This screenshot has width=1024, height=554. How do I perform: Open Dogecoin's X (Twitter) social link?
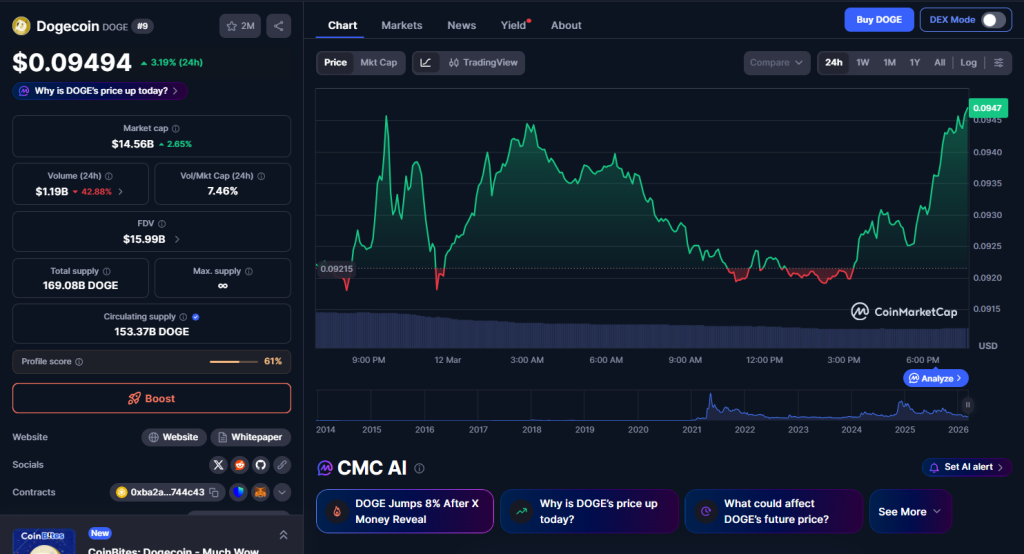pyautogui.click(x=219, y=465)
